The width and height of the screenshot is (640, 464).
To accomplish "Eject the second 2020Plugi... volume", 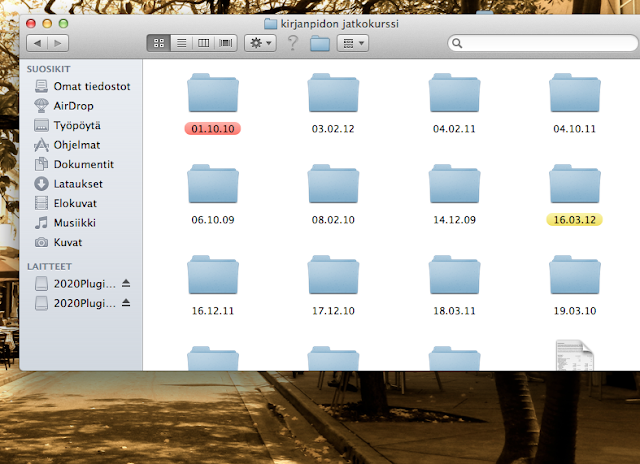I will point(126,302).
